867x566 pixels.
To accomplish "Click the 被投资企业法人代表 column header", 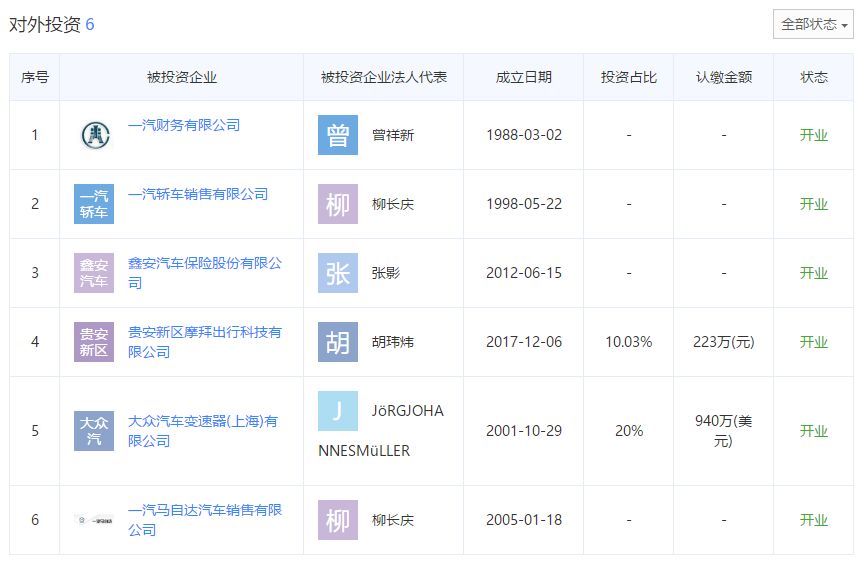I will pos(383,77).
